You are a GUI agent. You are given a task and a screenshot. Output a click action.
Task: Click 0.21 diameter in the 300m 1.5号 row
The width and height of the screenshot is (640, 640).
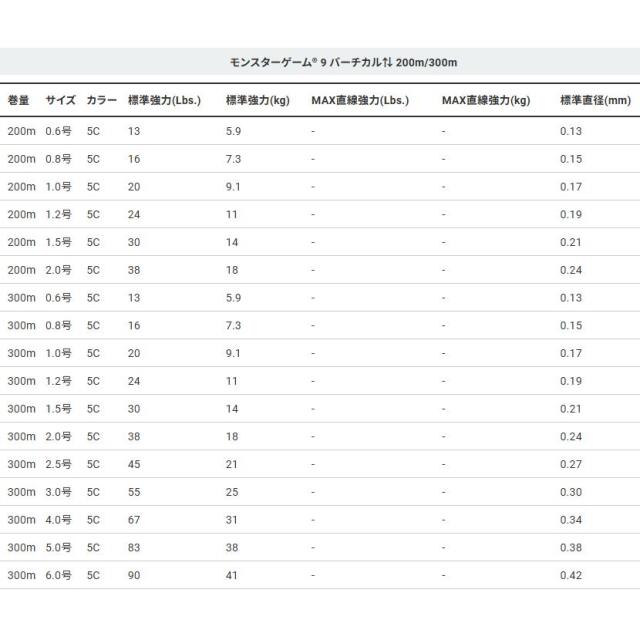pos(571,409)
